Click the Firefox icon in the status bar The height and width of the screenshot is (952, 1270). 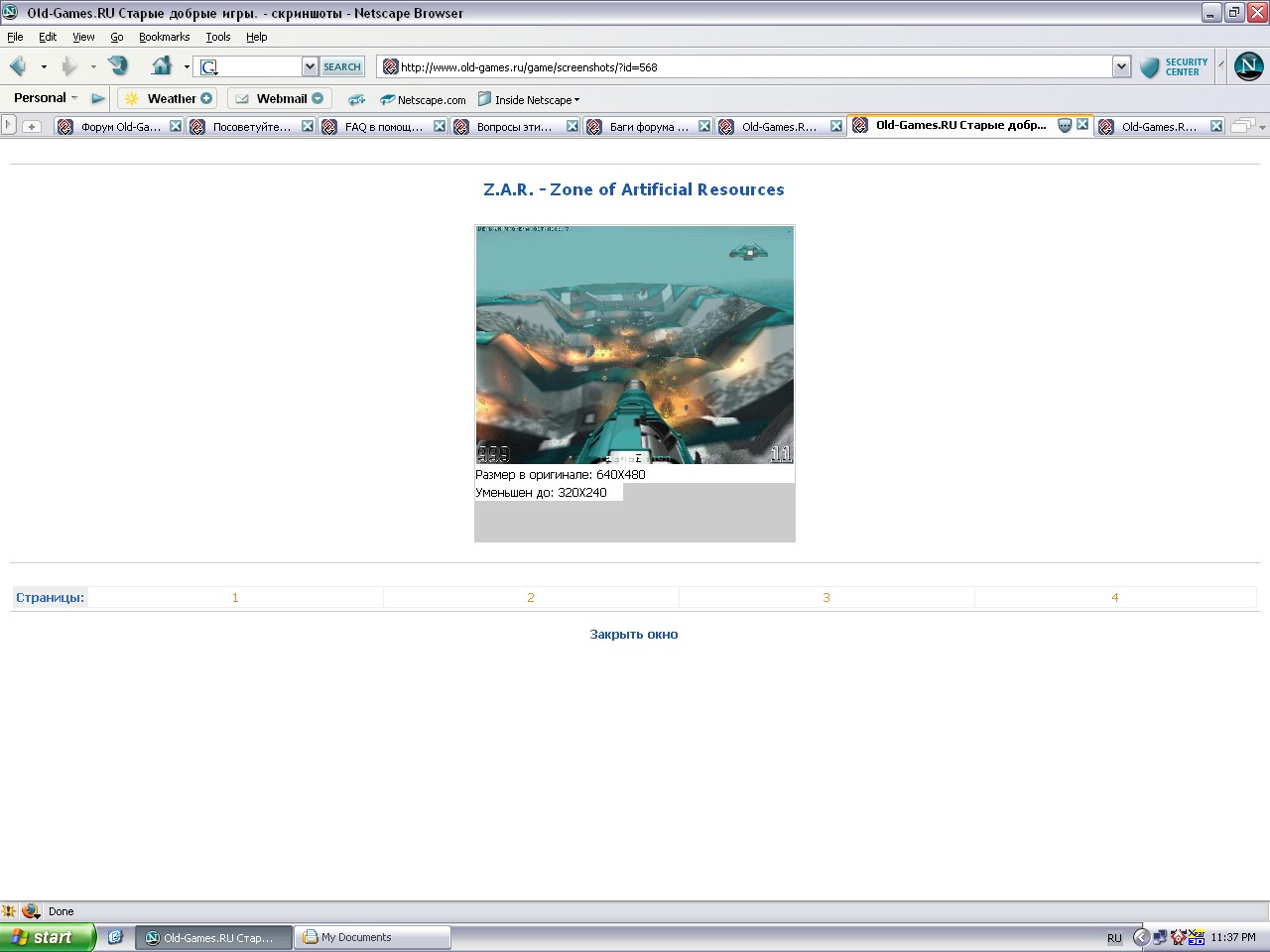pyautogui.click(x=31, y=910)
